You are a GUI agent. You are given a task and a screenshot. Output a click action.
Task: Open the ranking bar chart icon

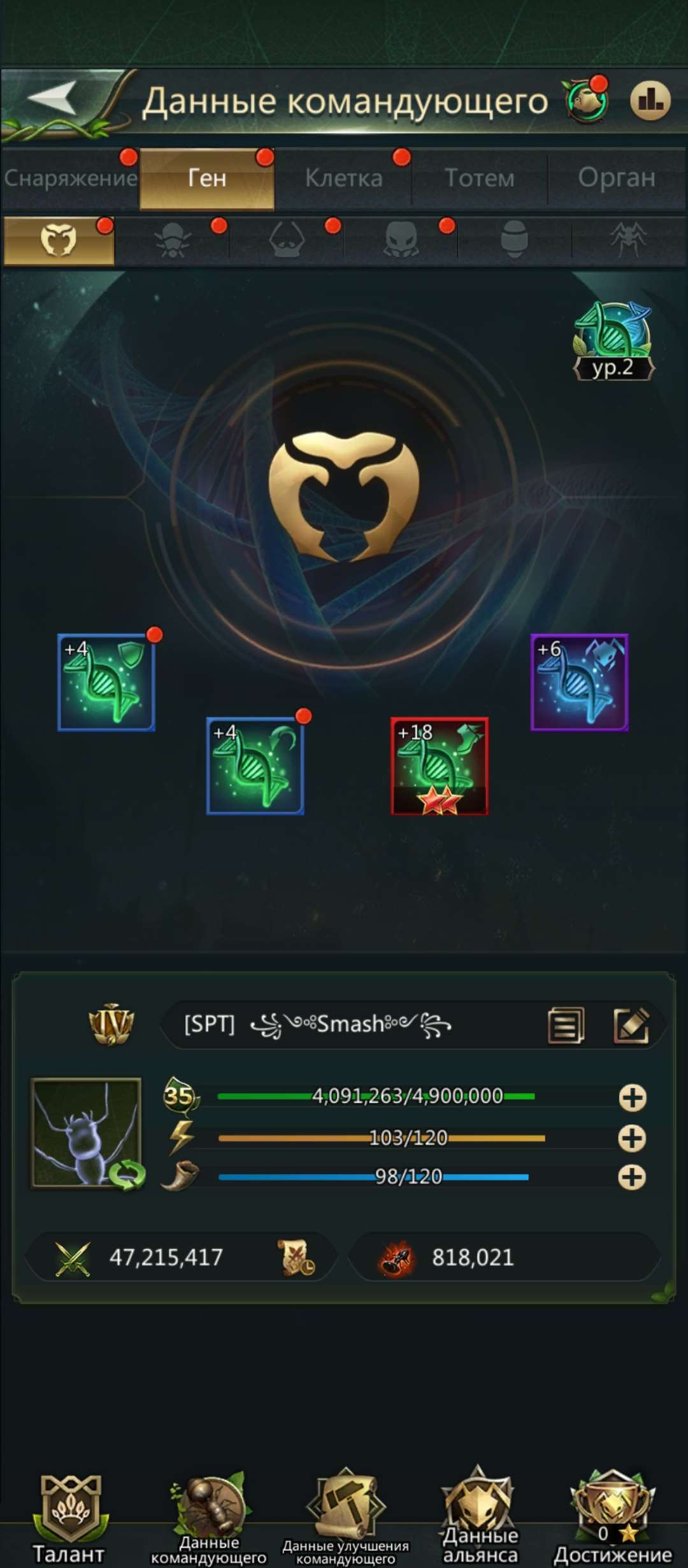click(650, 101)
